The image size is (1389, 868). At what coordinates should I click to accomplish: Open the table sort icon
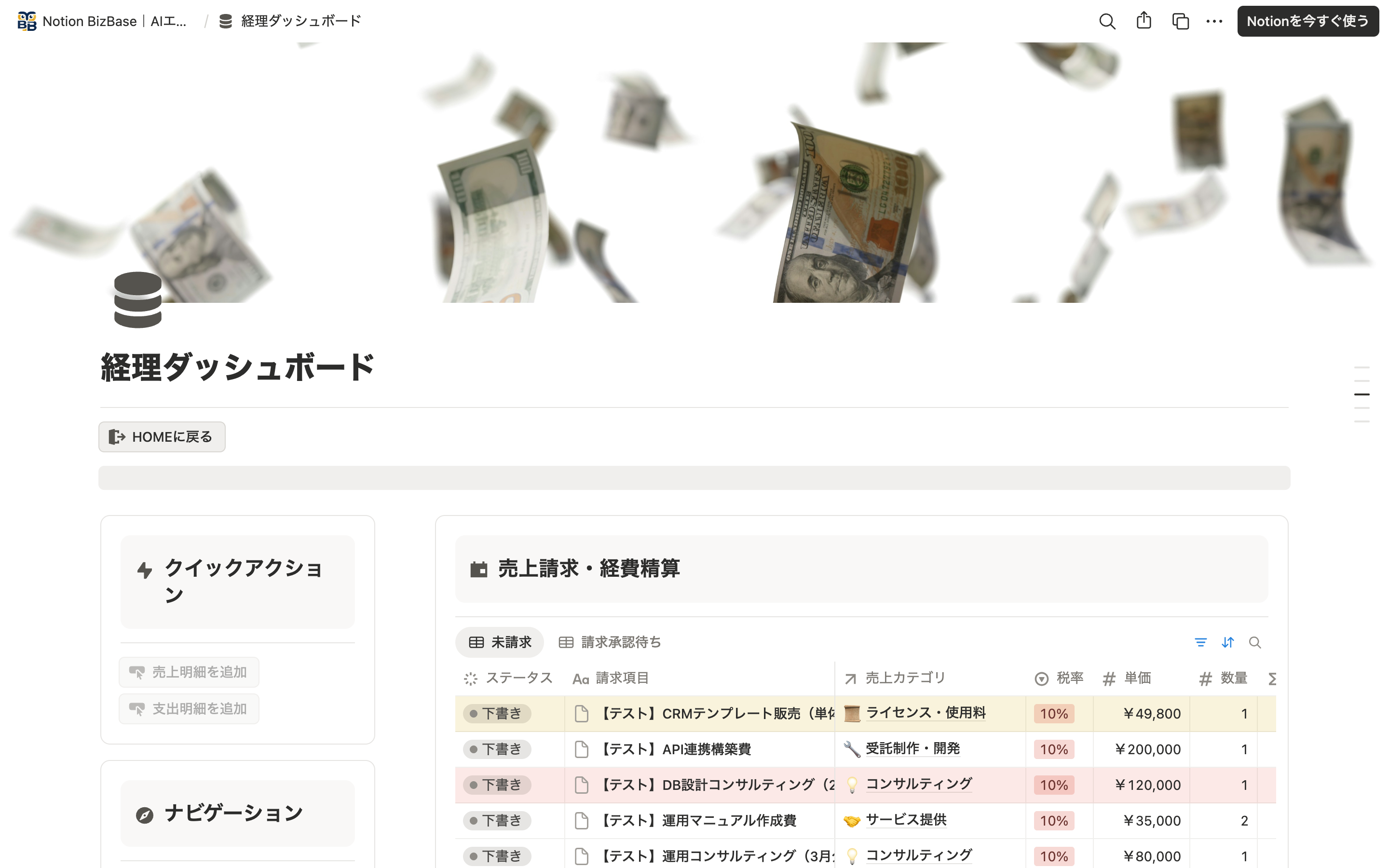click(1228, 642)
